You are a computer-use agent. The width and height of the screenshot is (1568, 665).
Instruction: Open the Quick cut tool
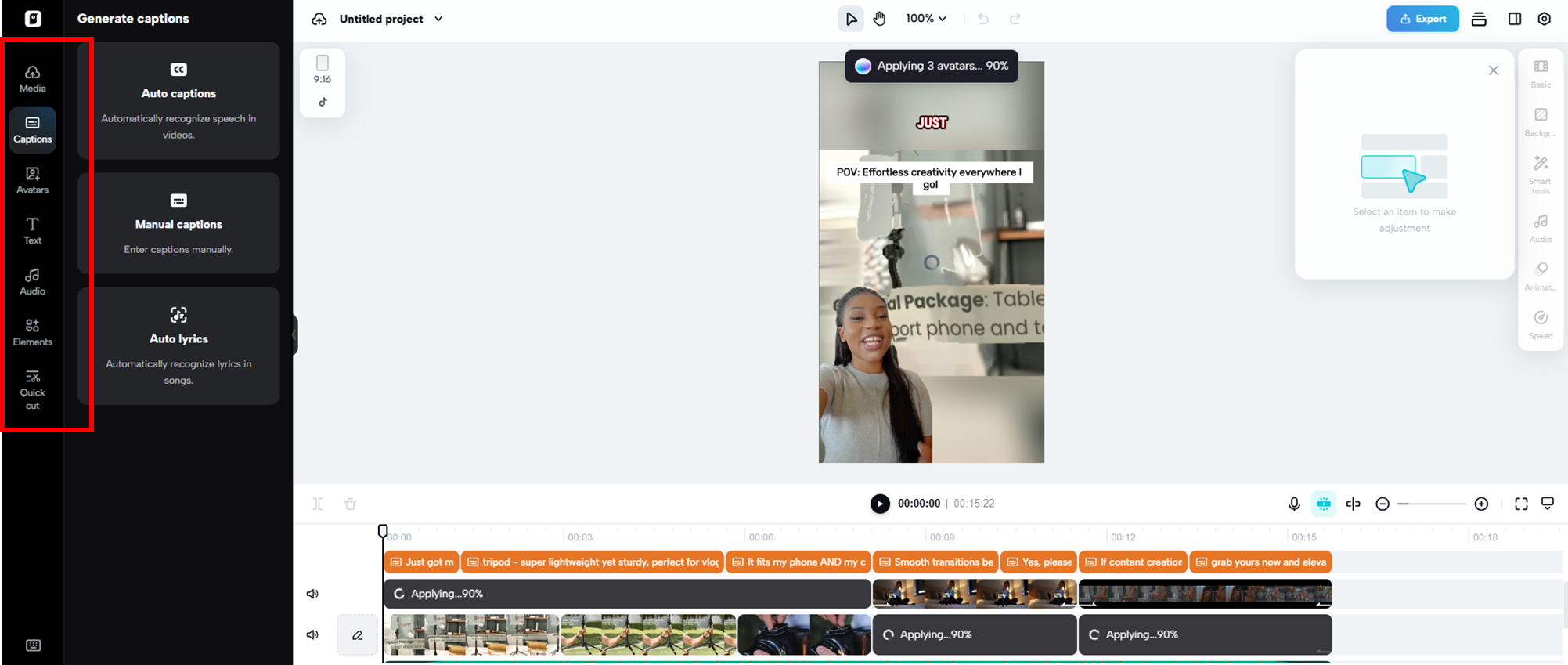click(x=32, y=389)
